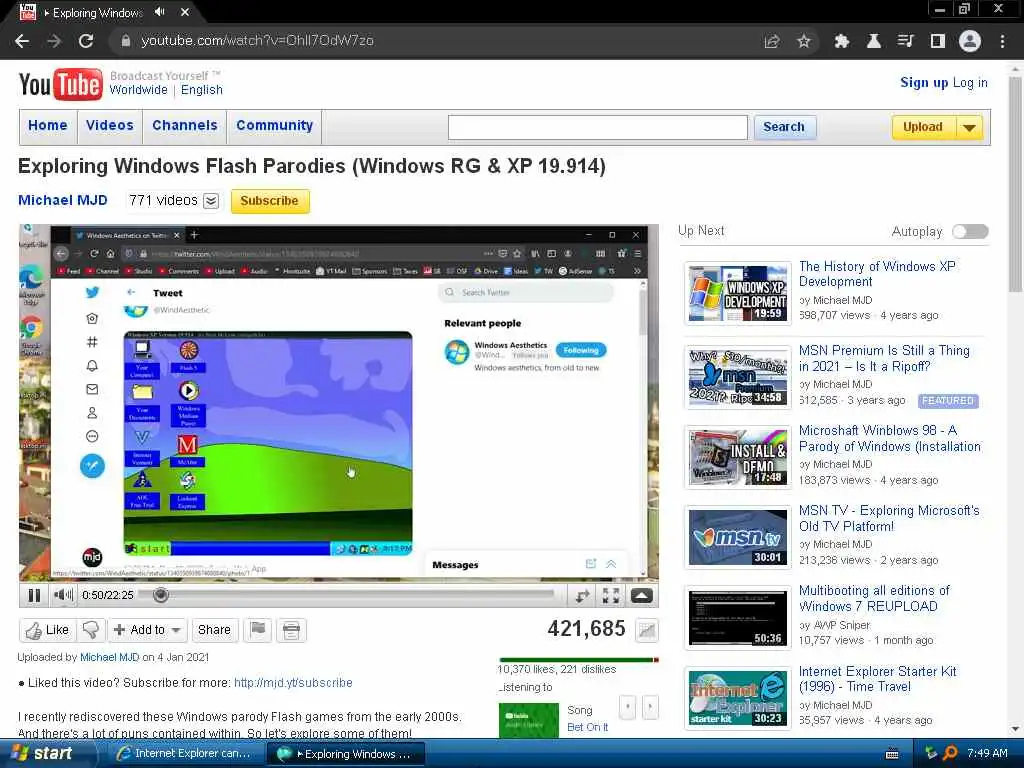The image size is (1024, 768).
Task: Open the Videos tab
Action: (110, 125)
